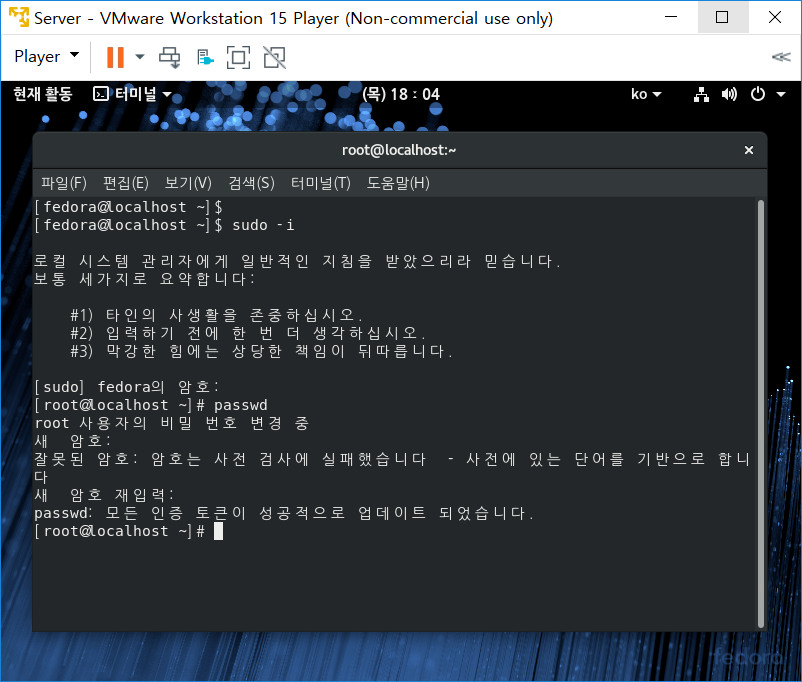802x682 pixels.
Task: Click the terminal vertical scrollbar
Action: (761, 414)
